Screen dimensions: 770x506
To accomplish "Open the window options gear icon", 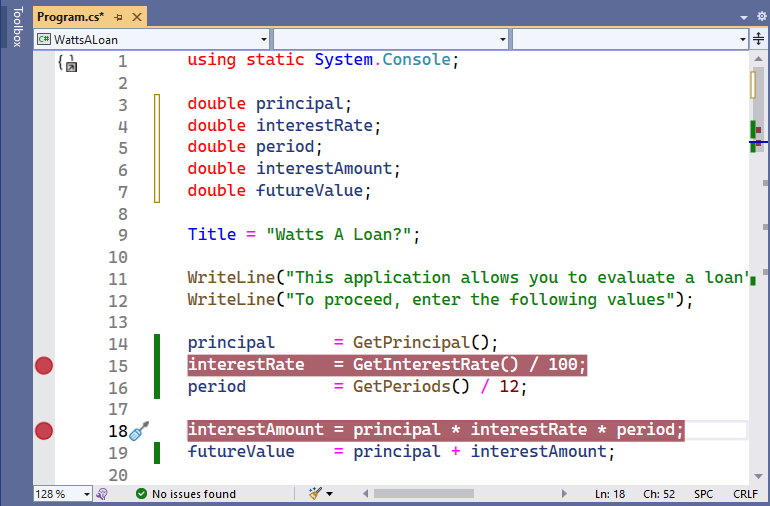I will [762, 16].
